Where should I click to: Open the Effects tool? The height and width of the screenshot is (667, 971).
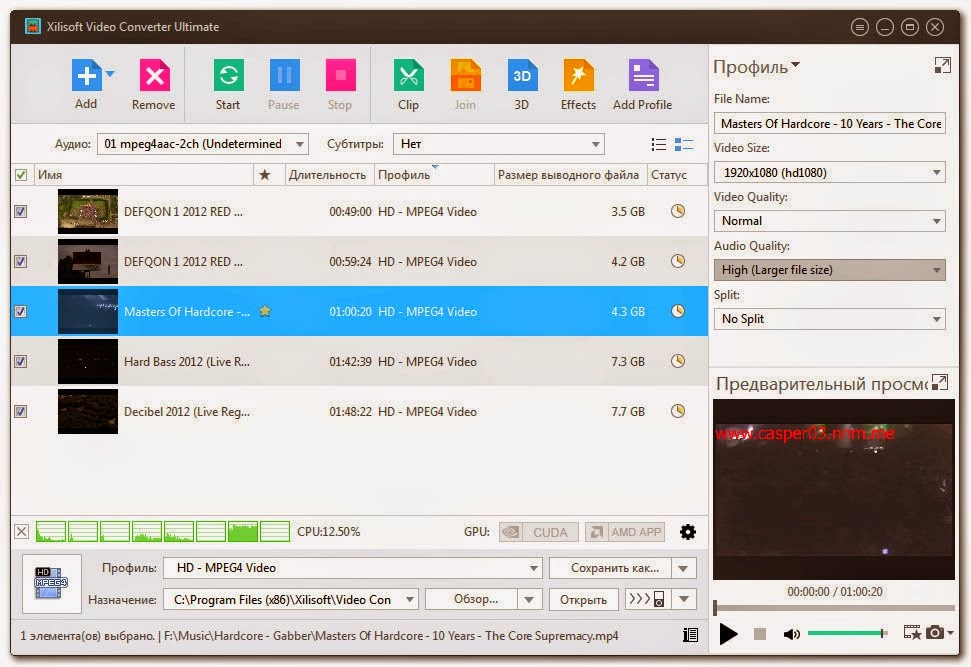578,76
